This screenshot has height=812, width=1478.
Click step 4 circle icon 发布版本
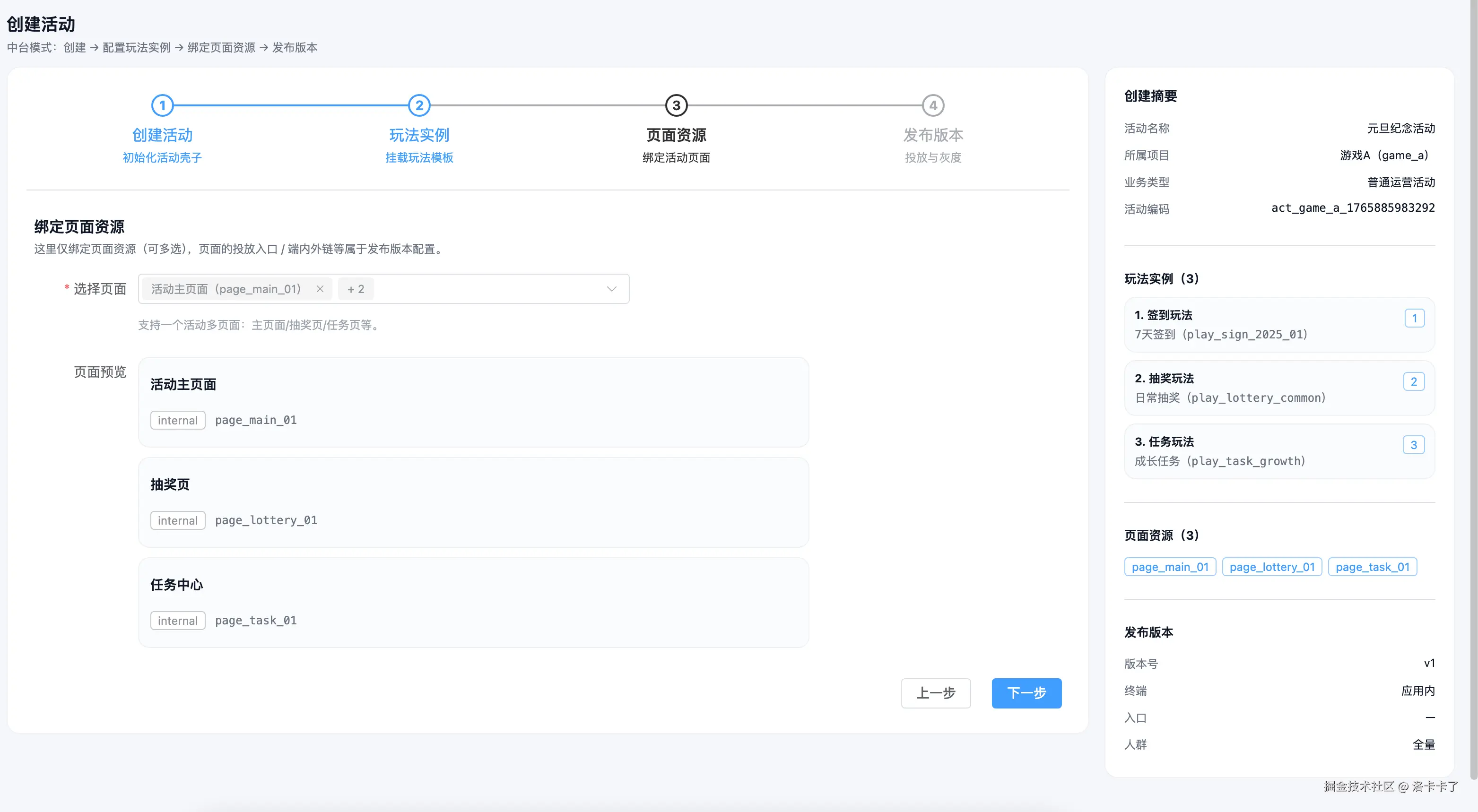click(x=933, y=105)
